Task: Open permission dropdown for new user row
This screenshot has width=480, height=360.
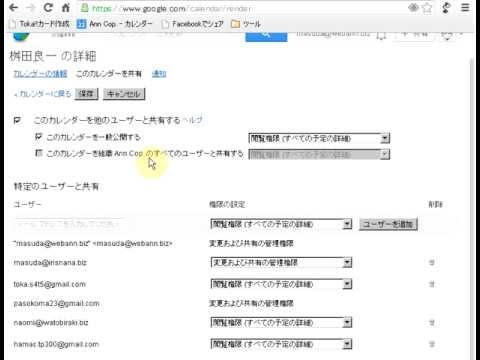Action: click(281, 224)
